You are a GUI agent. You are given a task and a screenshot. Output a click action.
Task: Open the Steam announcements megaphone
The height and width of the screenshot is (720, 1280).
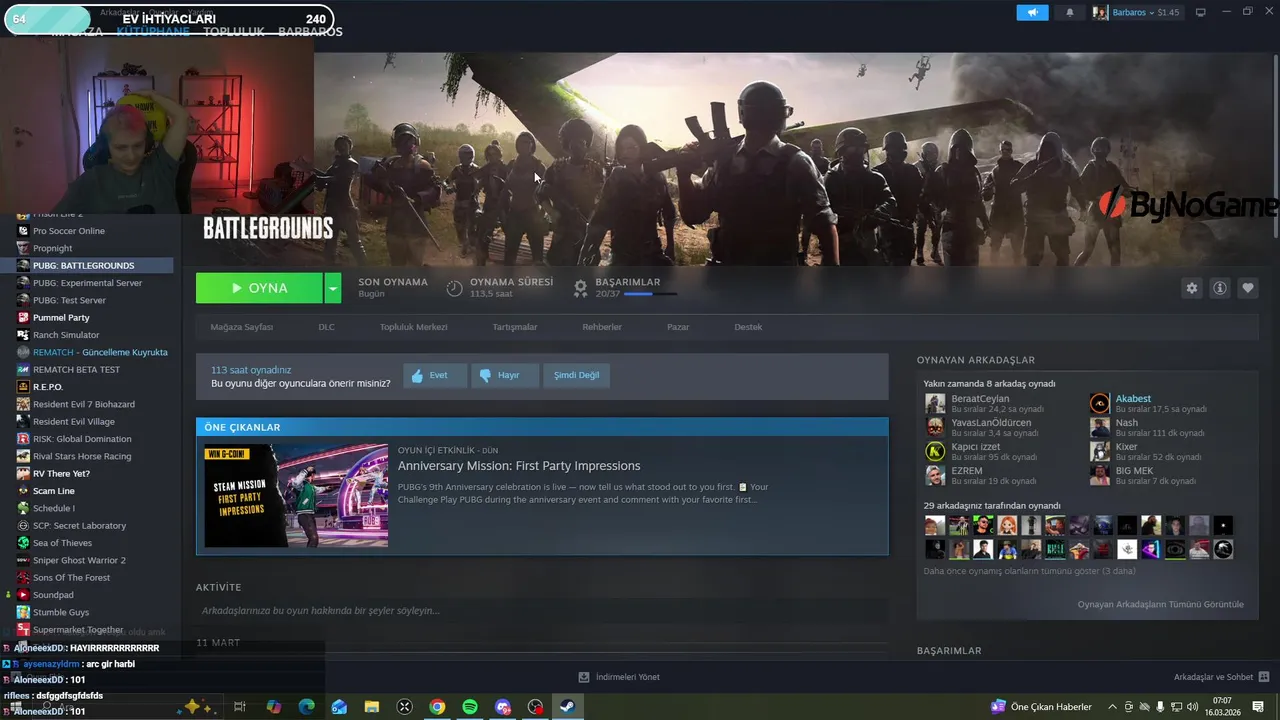coord(1033,12)
